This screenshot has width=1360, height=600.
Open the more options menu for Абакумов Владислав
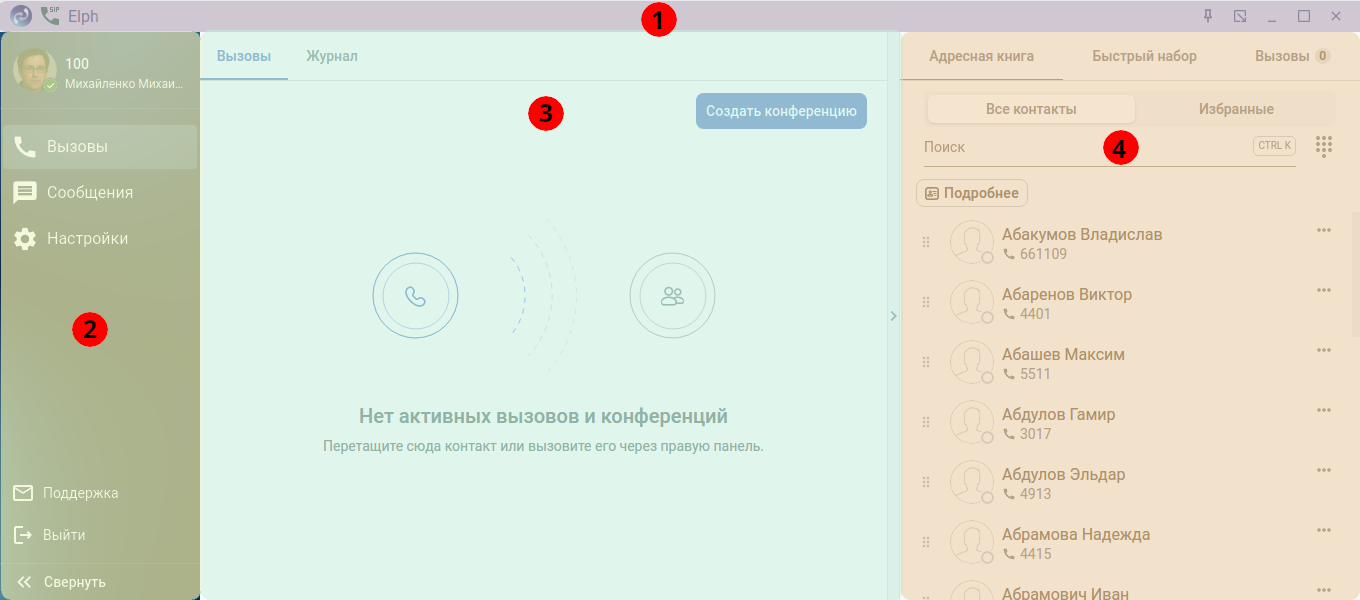click(x=1324, y=231)
